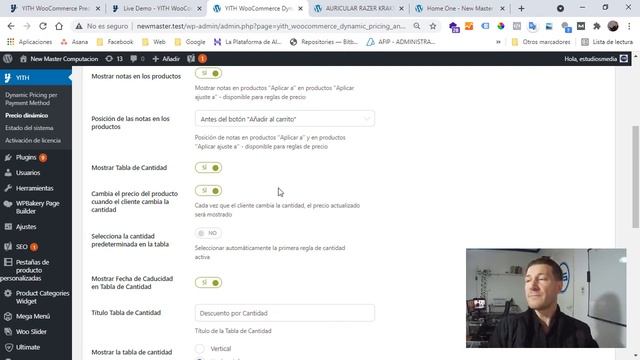Screen dimensions: 640x360
Task: Close the Live Demo - YITH tab
Action: point(199,8)
